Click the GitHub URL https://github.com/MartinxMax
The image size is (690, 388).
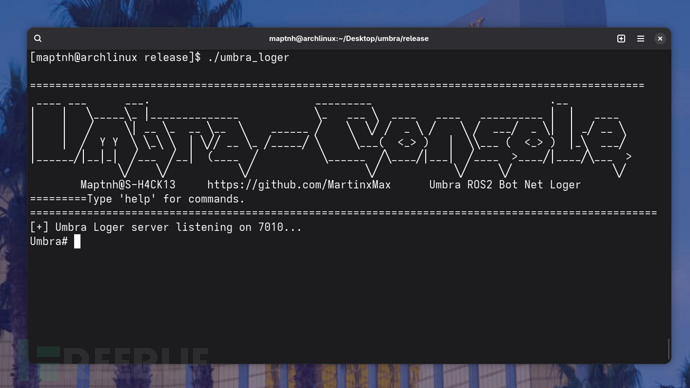pyautogui.click(x=299, y=185)
